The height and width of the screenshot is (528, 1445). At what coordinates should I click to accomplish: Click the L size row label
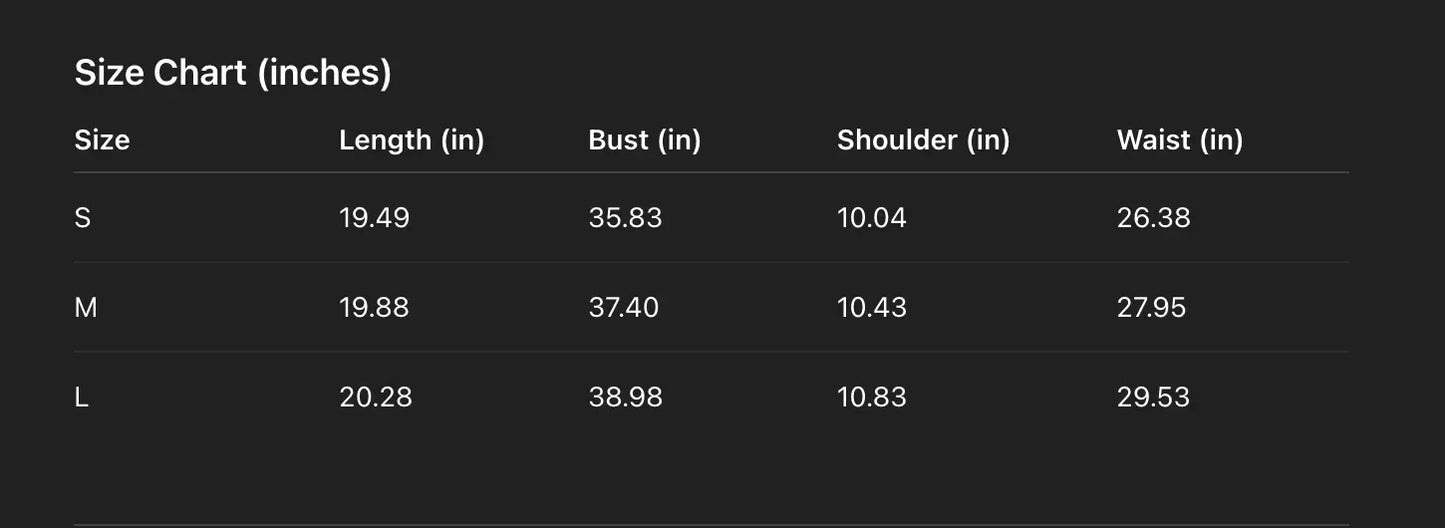[x=82, y=397]
